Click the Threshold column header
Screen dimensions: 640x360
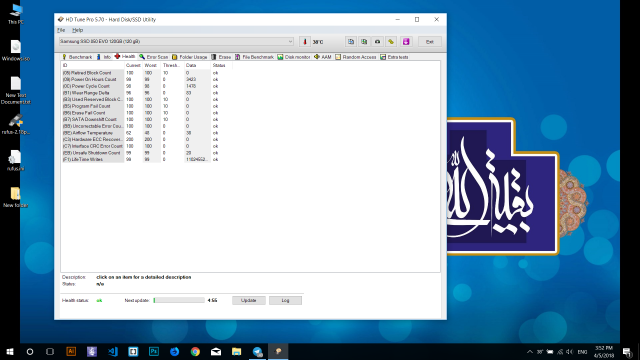pyautogui.click(x=171, y=65)
